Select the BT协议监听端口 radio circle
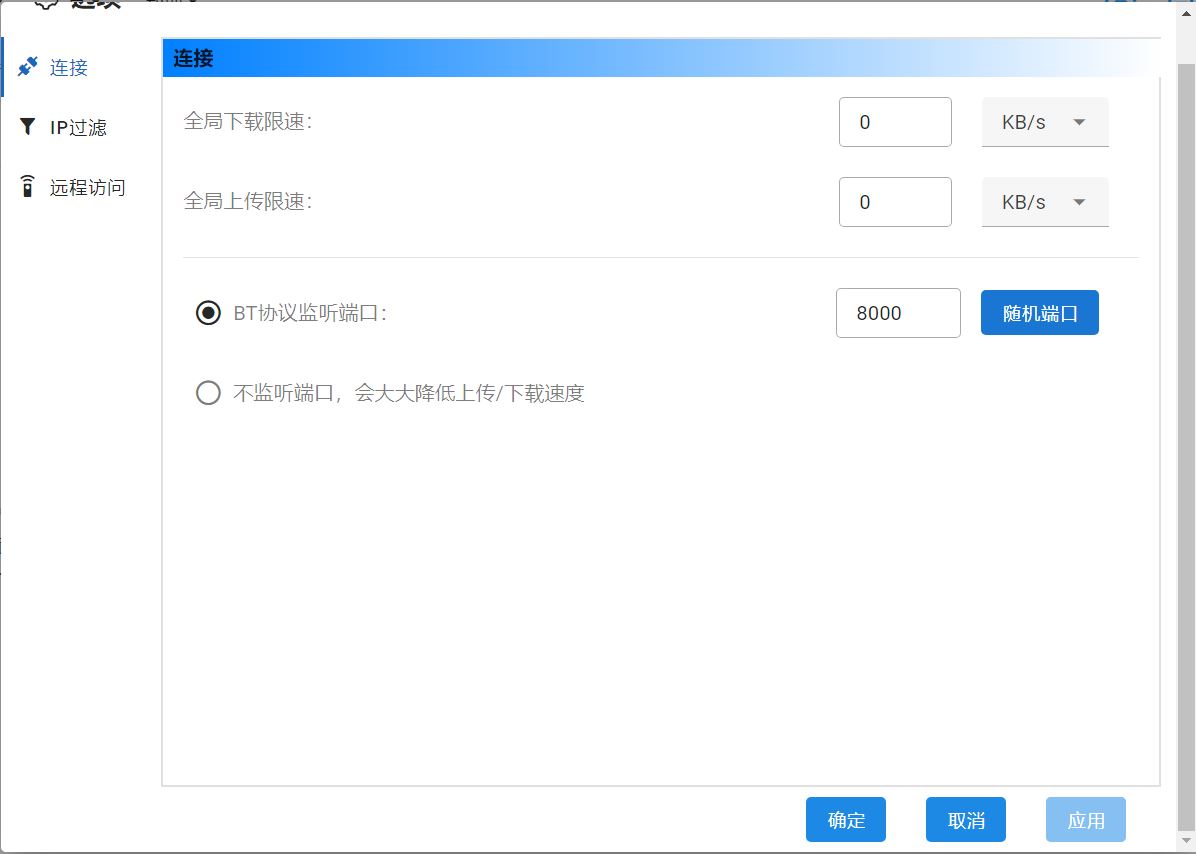The height and width of the screenshot is (854, 1196). (208, 313)
